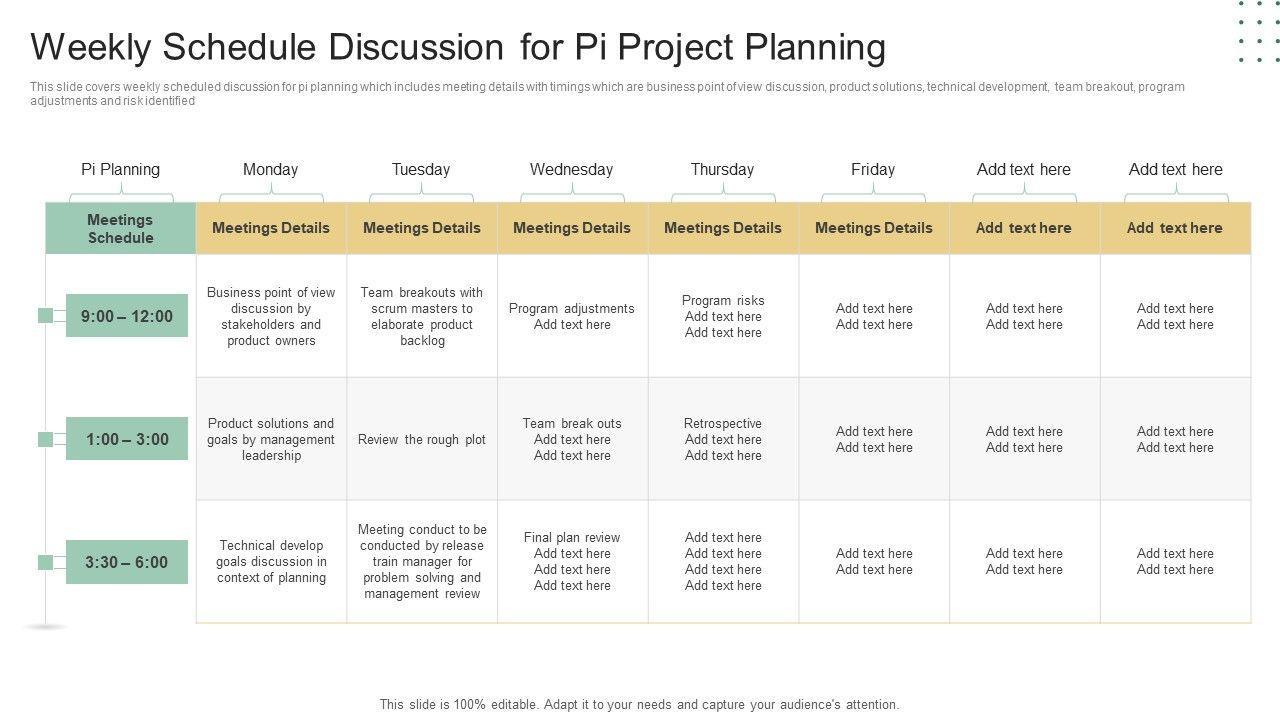The height and width of the screenshot is (720, 1280).
Task: Select the 3:30 – 6:00 time block
Action: [x=127, y=562]
